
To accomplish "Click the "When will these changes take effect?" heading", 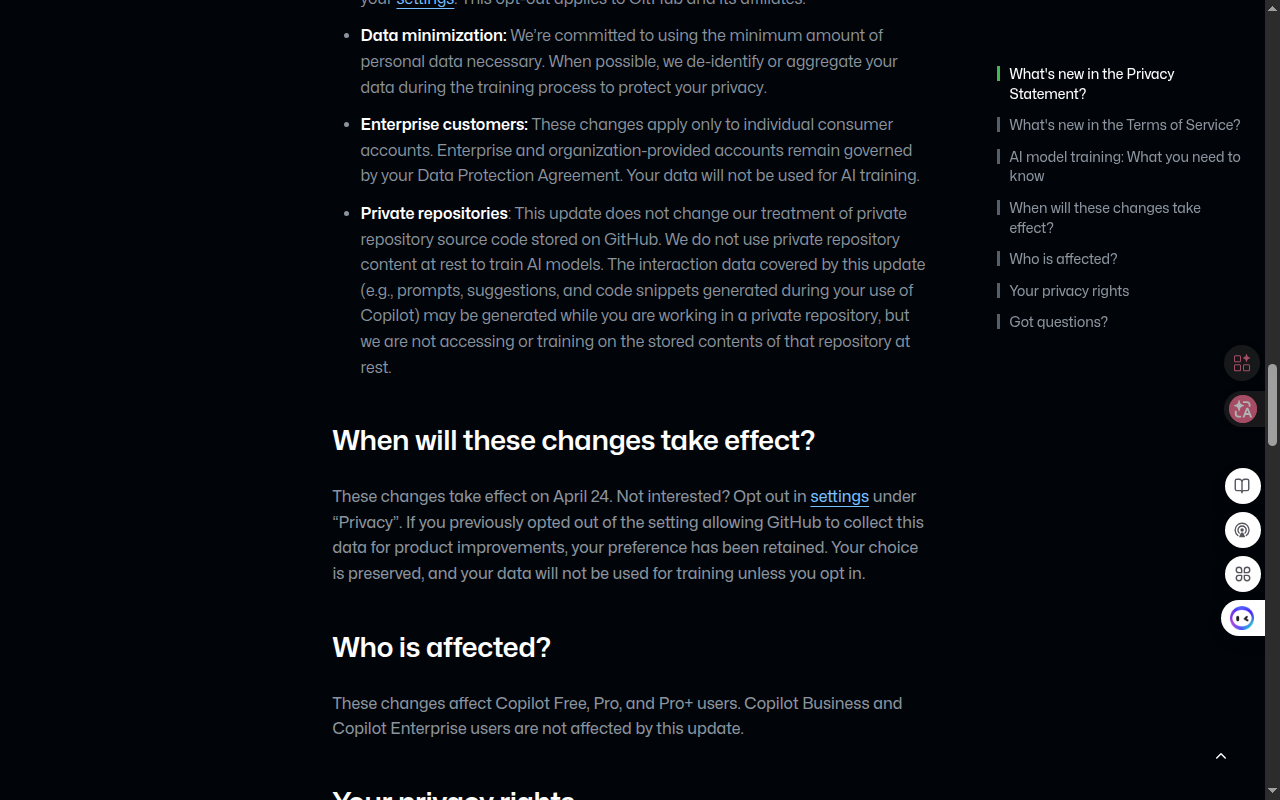I will point(573,441).
